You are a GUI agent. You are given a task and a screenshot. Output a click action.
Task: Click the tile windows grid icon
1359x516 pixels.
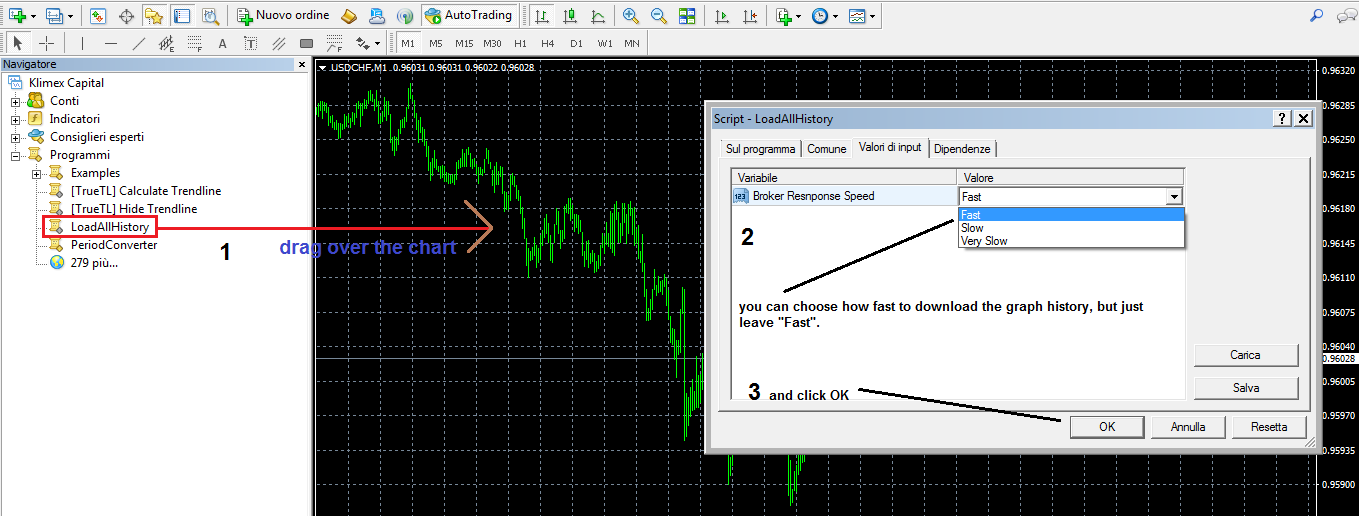(x=687, y=16)
